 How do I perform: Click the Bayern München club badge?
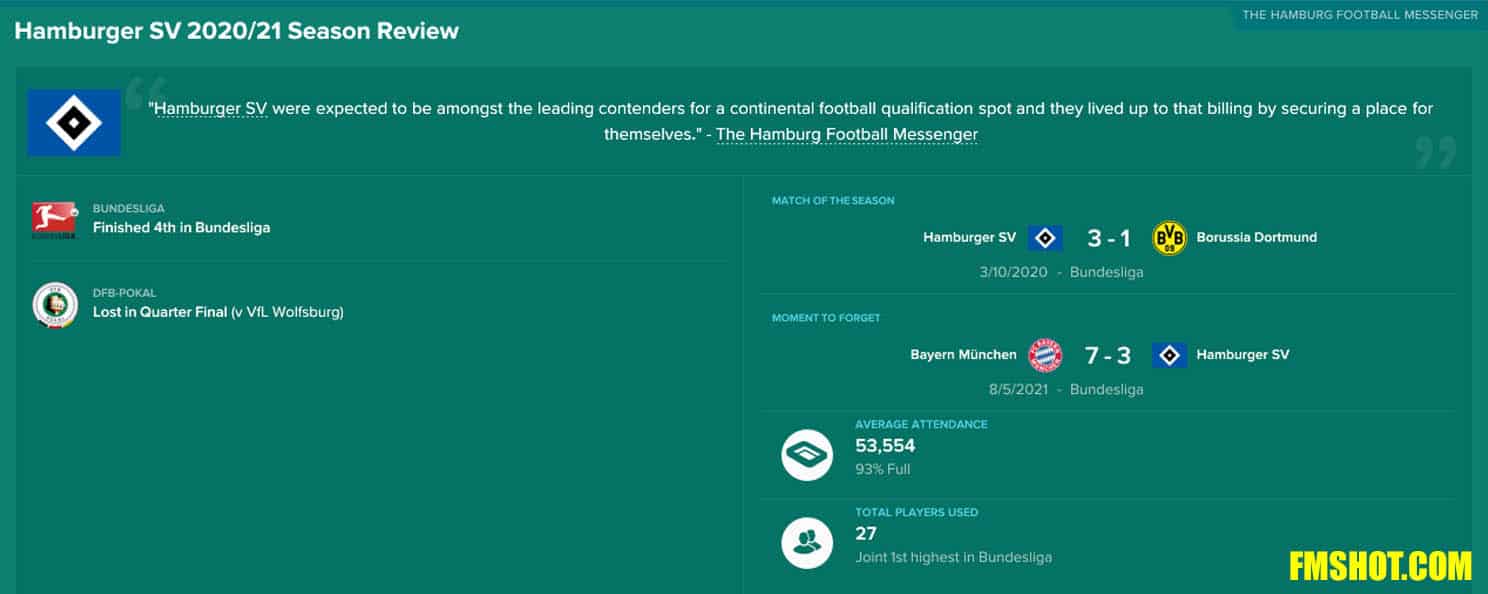1045,355
